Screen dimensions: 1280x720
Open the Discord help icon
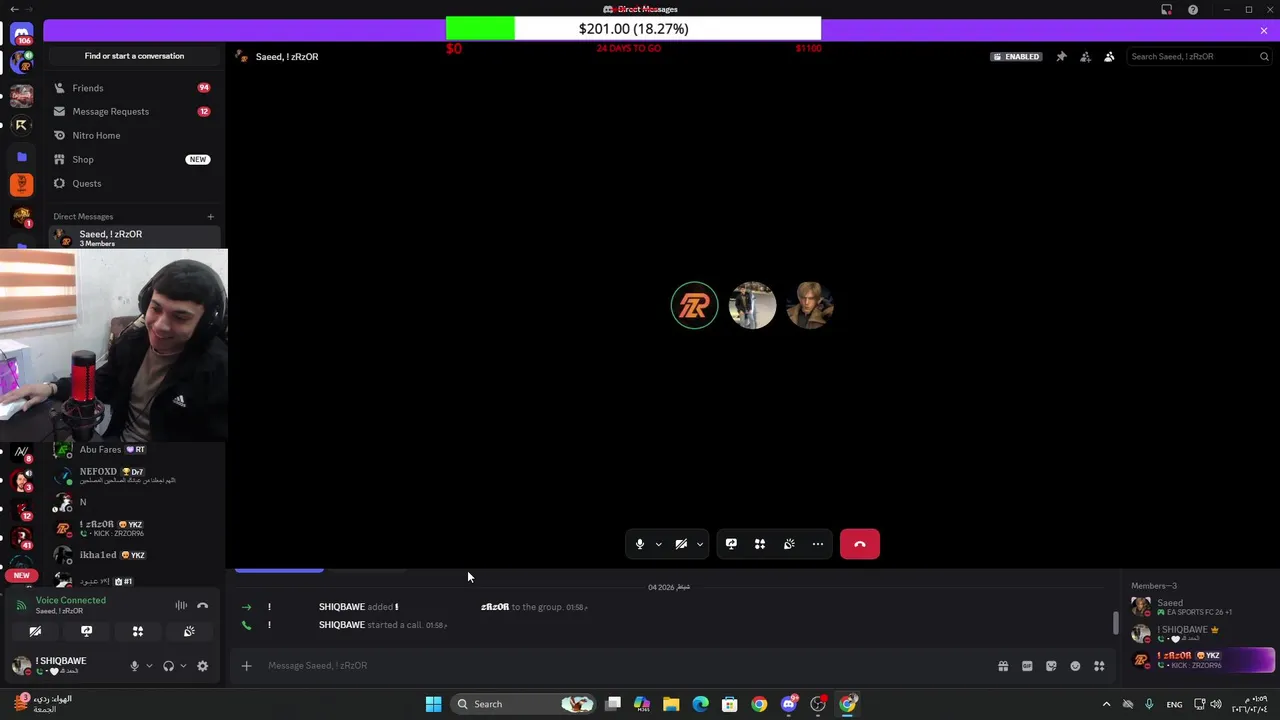[1193, 10]
